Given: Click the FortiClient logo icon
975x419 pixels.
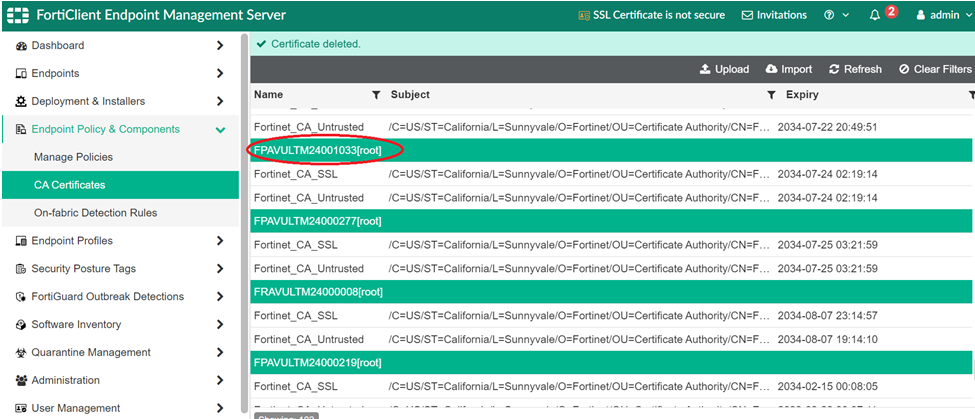Looking at the screenshot, I should (x=17, y=15).
